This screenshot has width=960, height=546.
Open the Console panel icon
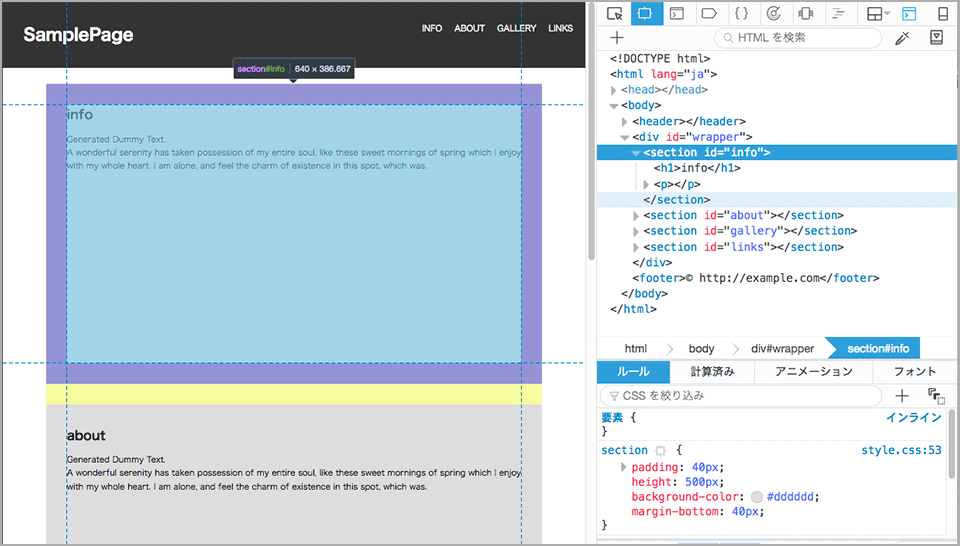677,13
